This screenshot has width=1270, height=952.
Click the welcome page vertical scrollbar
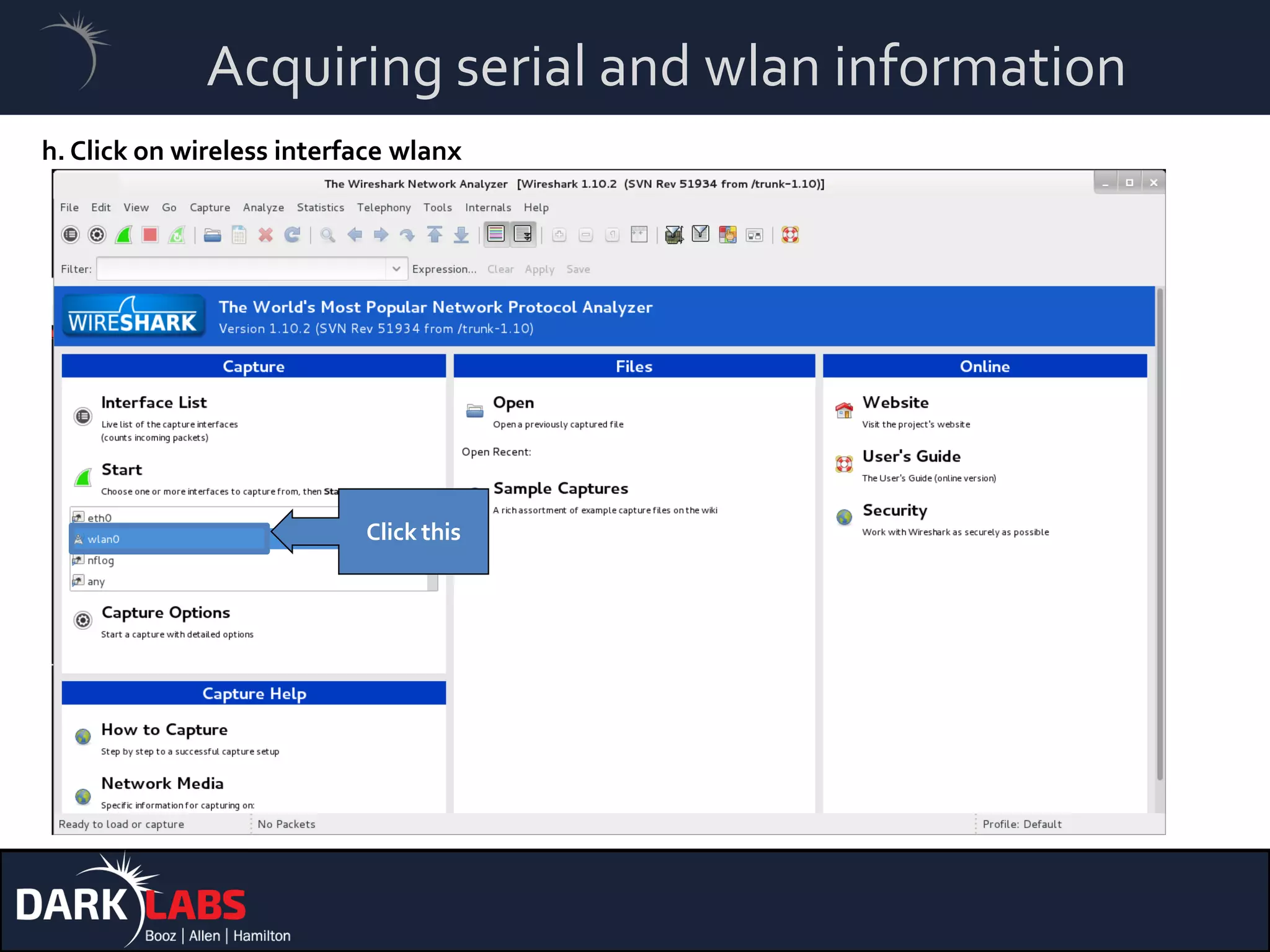click(1160, 534)
